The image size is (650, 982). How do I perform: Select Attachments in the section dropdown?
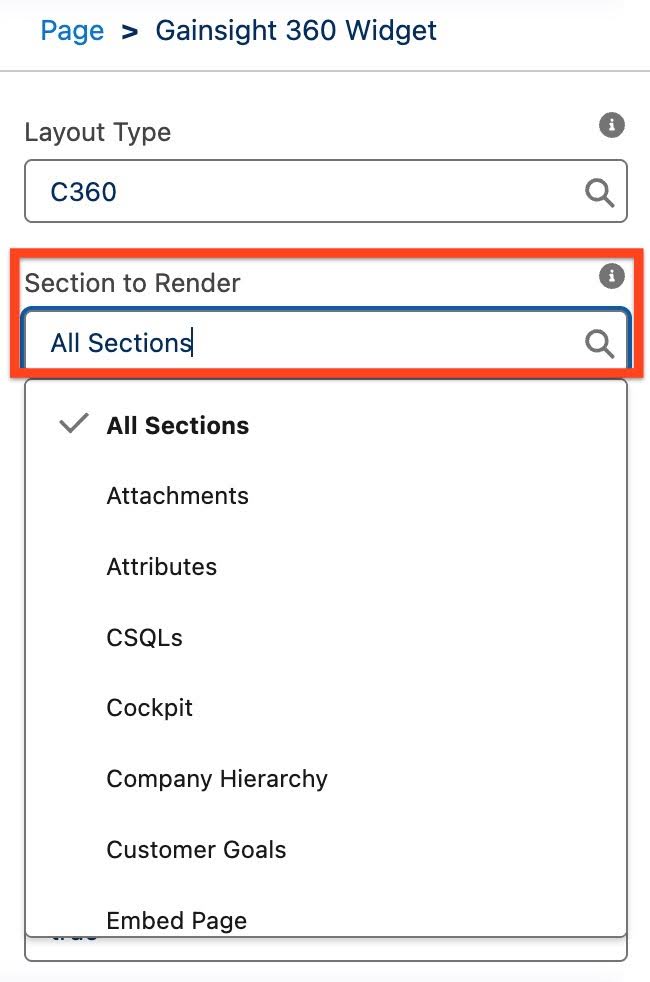coord(177,495)
